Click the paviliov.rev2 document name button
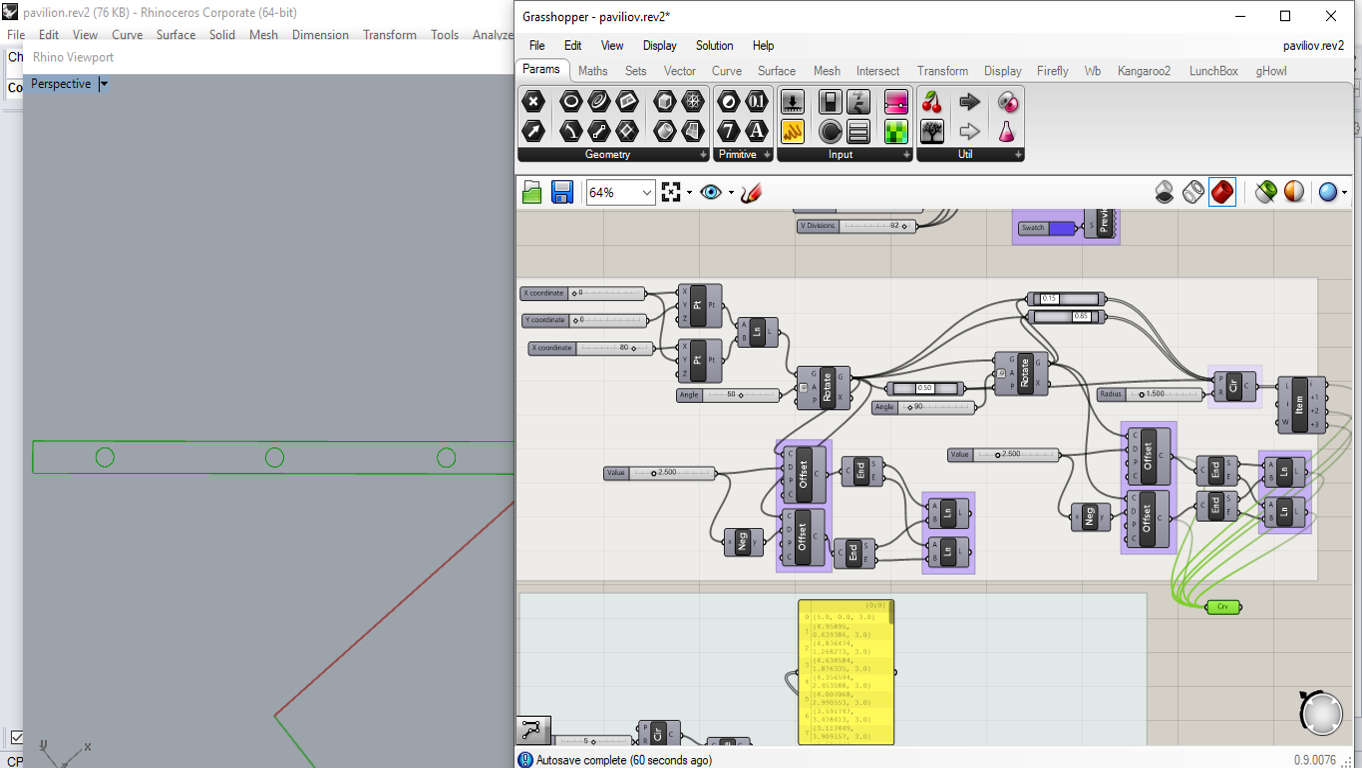 1313,45
